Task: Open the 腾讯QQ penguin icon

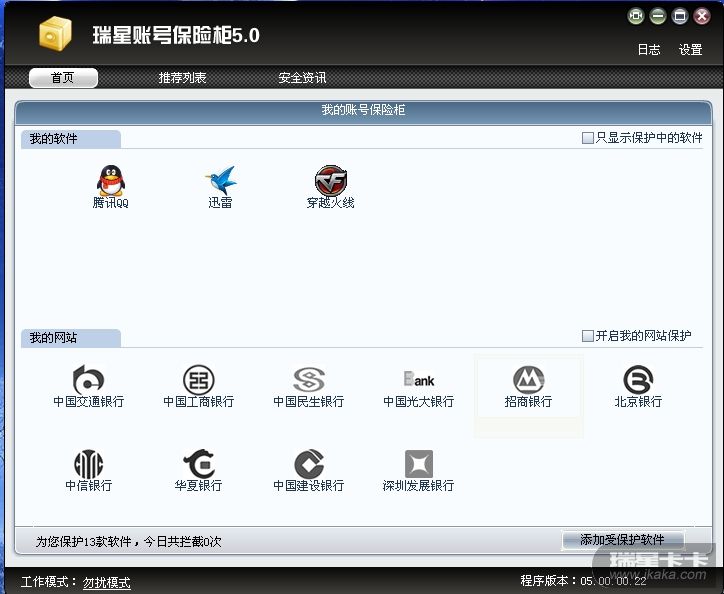Action: click(111, 181)
